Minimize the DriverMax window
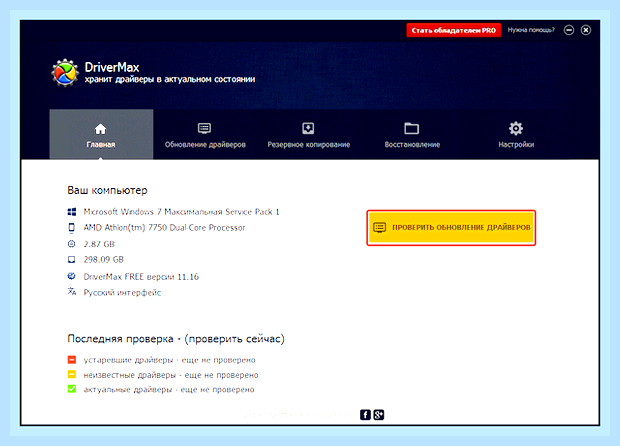Image resolution: width=620 pixels, height=446 pixels. [x=569, y=30]
